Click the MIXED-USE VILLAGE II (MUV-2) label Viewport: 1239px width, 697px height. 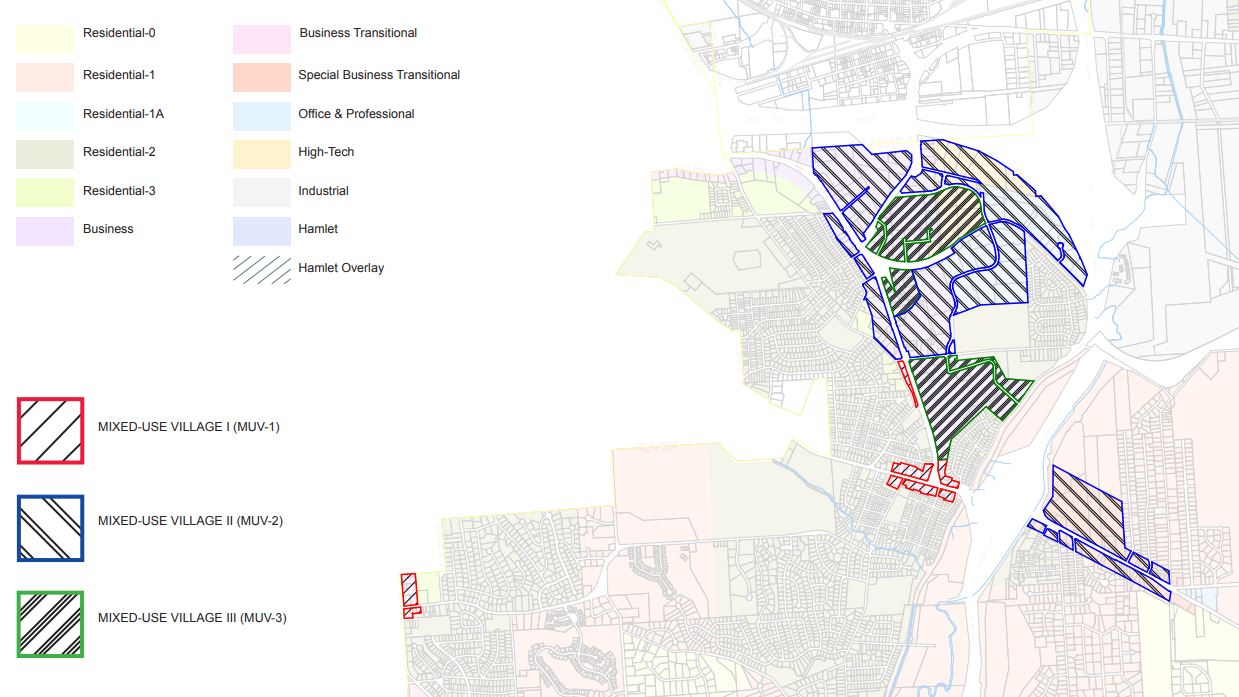click(x=190, y=521)
